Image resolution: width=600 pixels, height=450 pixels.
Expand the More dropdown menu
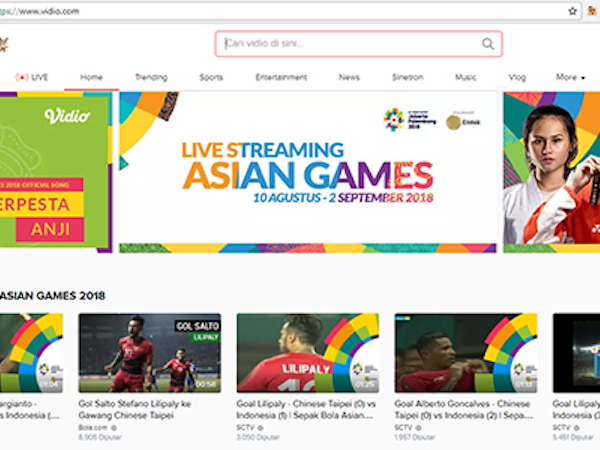coord(570,77)
